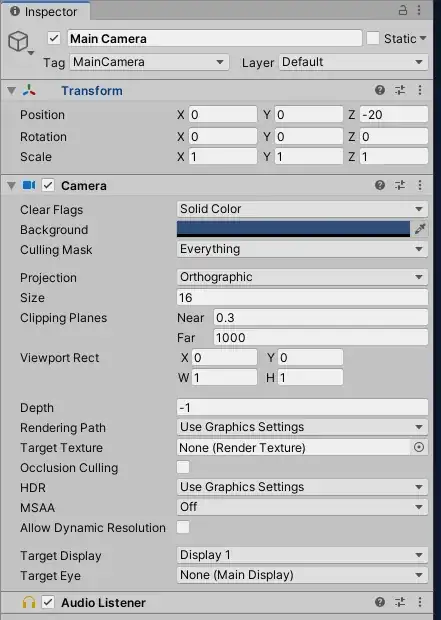This screenshot has width=441, height=620.
Task: Pick background color with eyedropper
Action: 420,229
